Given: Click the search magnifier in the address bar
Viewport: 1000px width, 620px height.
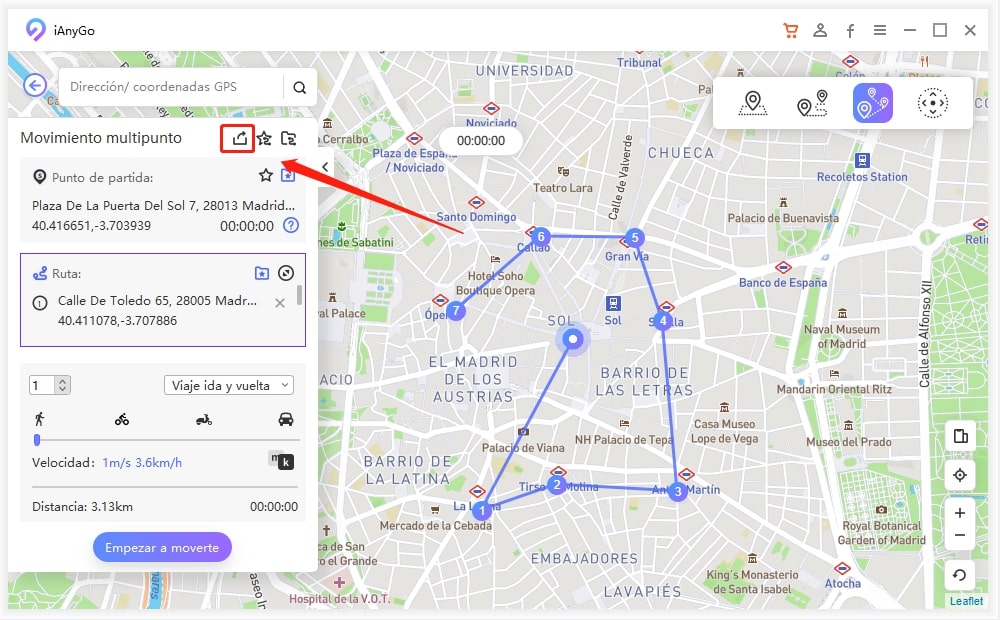Looking at the screenshot, I should [x=300, y=87].
